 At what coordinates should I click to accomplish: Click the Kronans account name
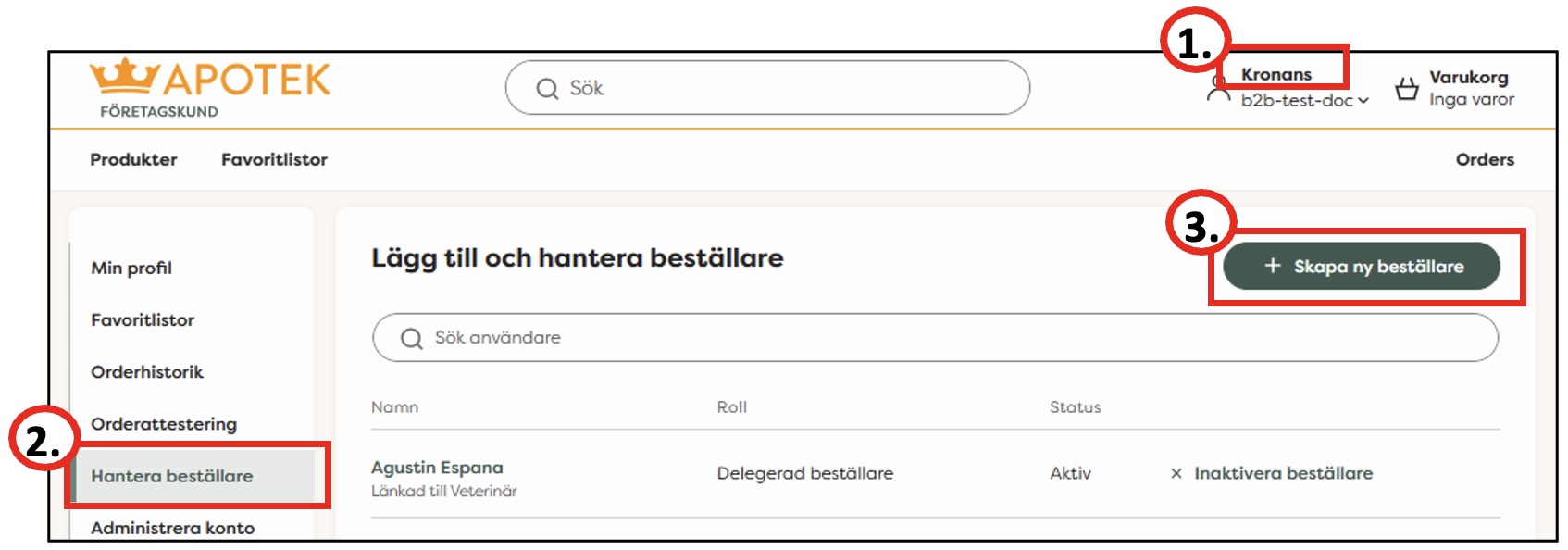[1276, 74]
